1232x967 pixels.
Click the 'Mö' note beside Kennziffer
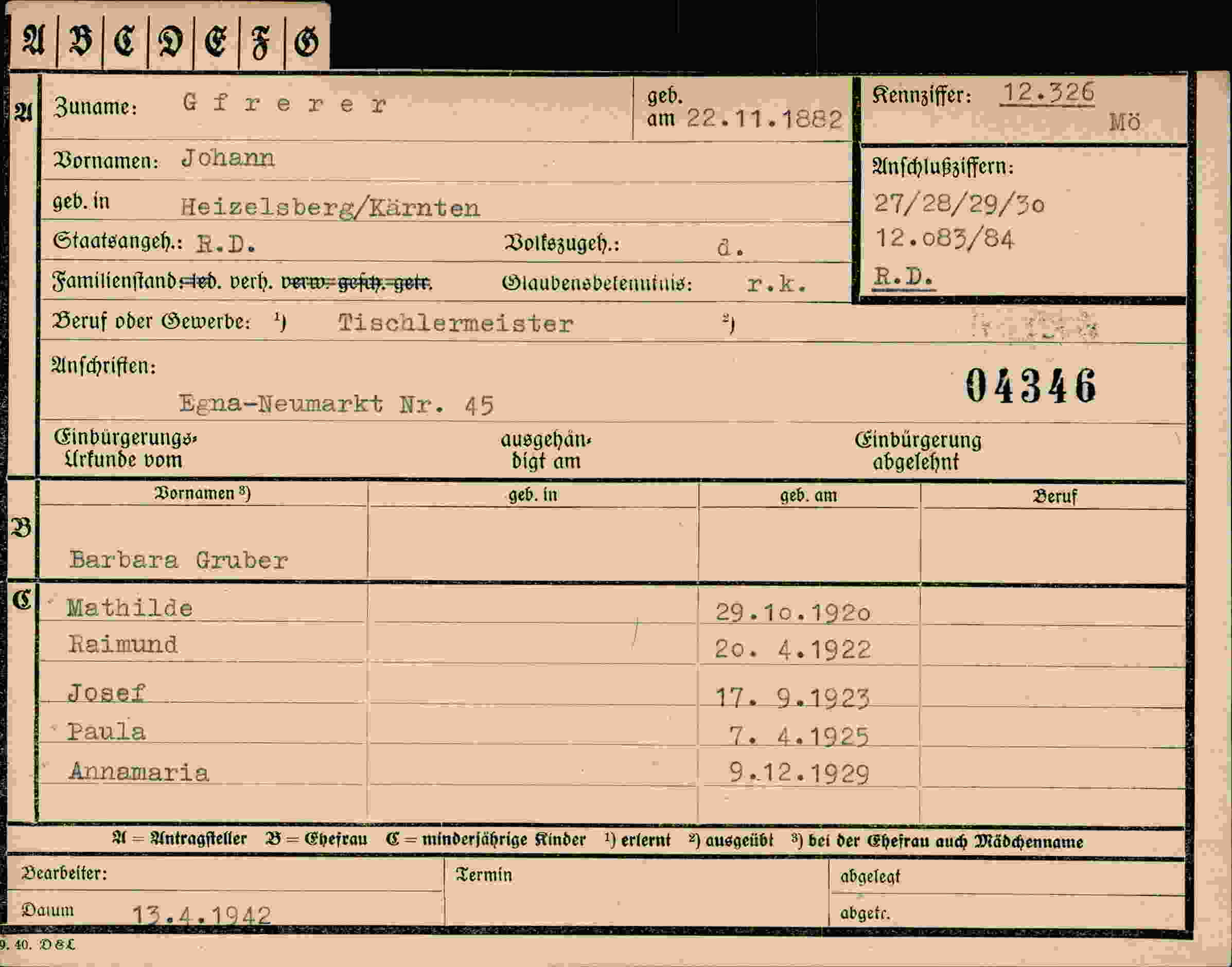(1124, 122)
